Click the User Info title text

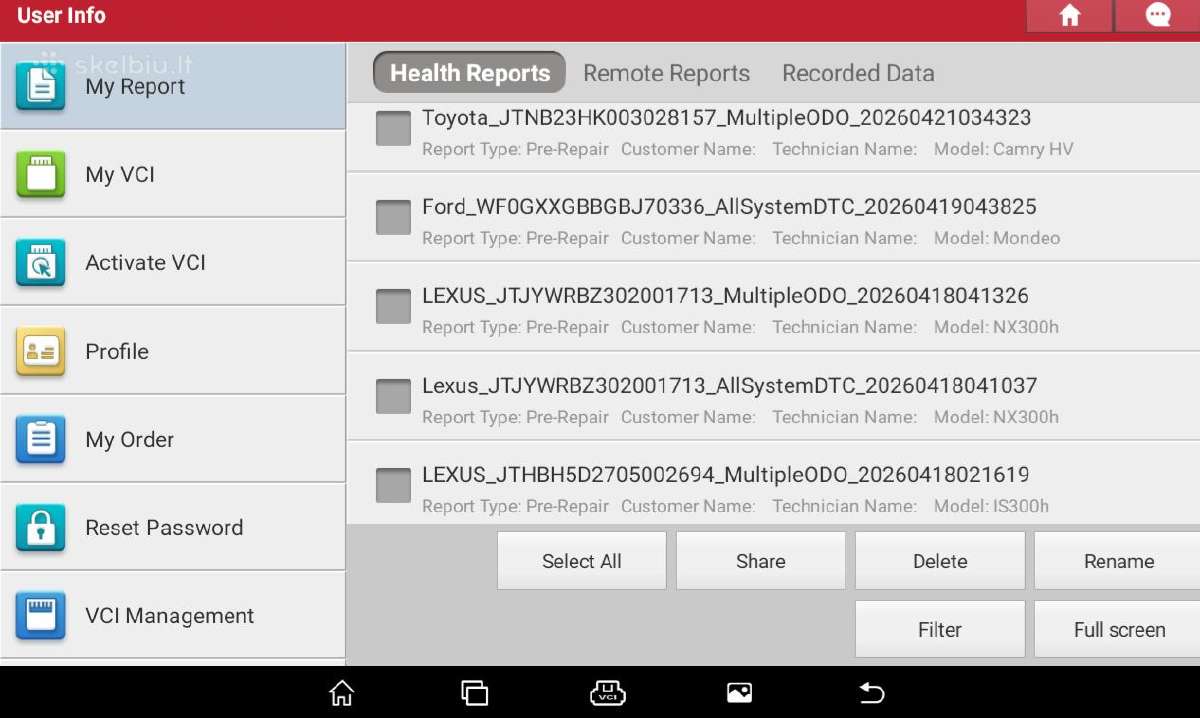tap(61, 16)
